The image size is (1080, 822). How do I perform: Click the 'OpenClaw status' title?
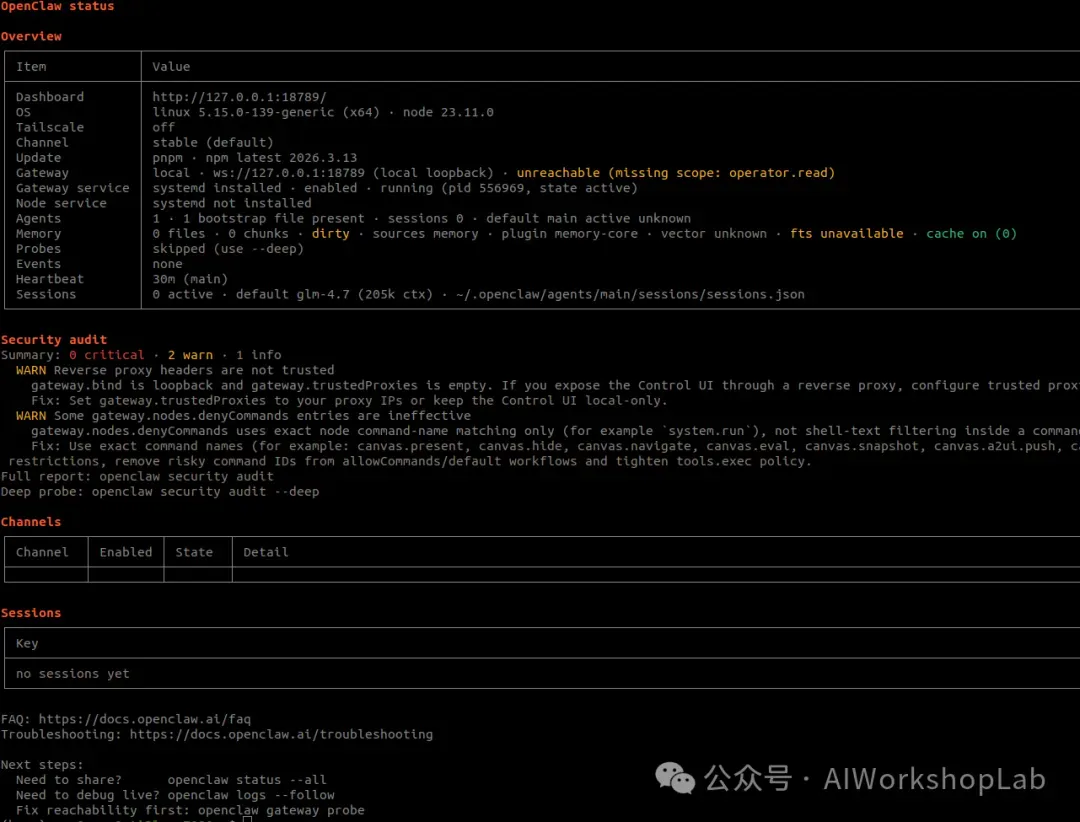(x=57, y=6)
